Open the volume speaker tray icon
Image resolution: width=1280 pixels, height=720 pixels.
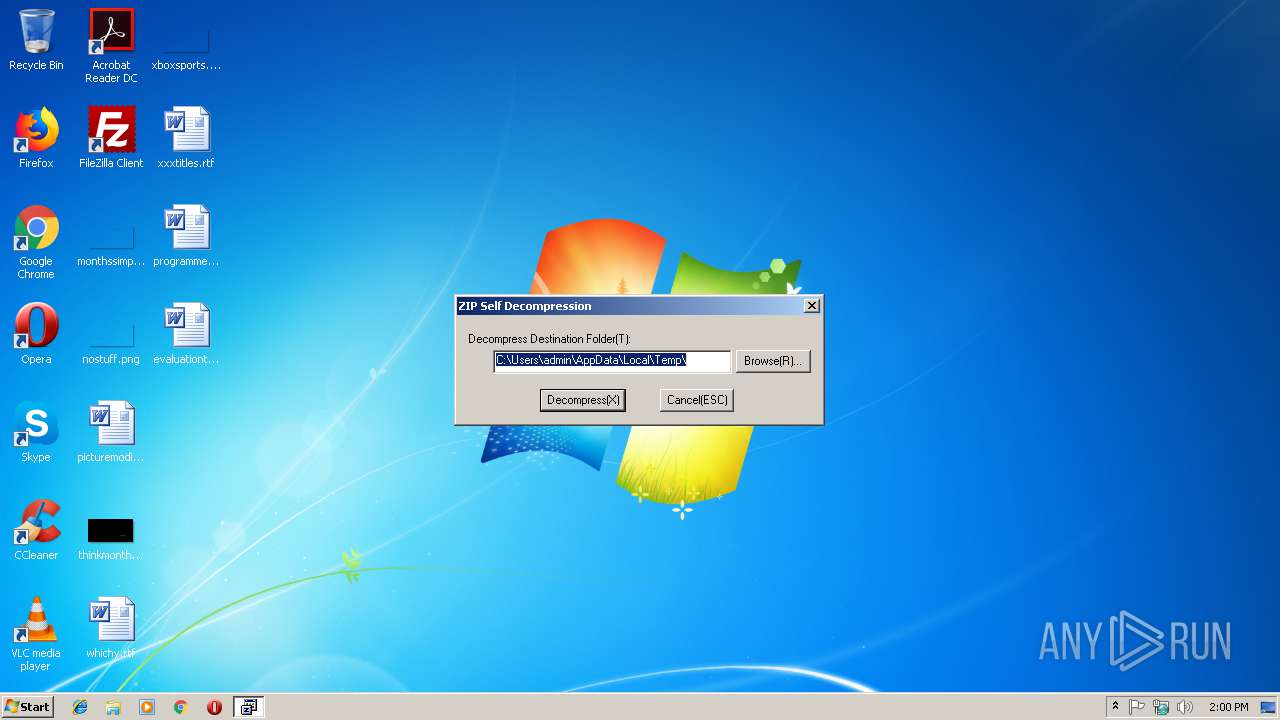(1185, 707)
